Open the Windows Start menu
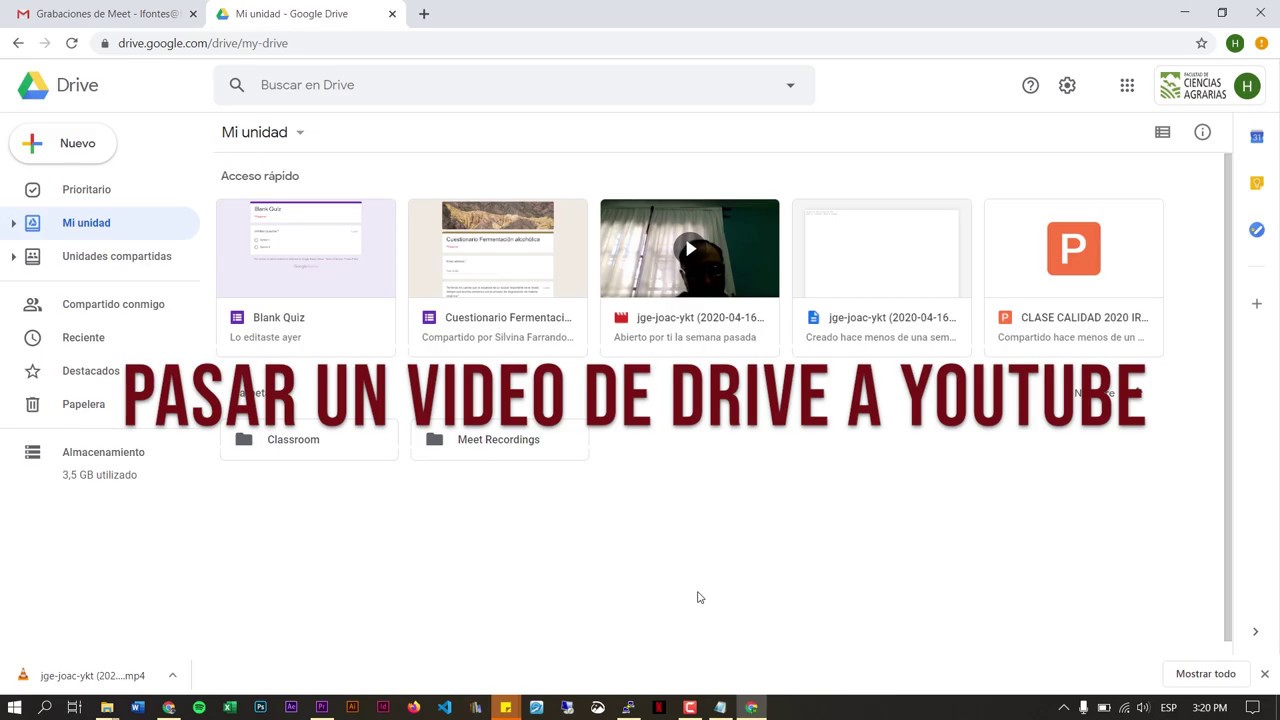 pos(15,707)
